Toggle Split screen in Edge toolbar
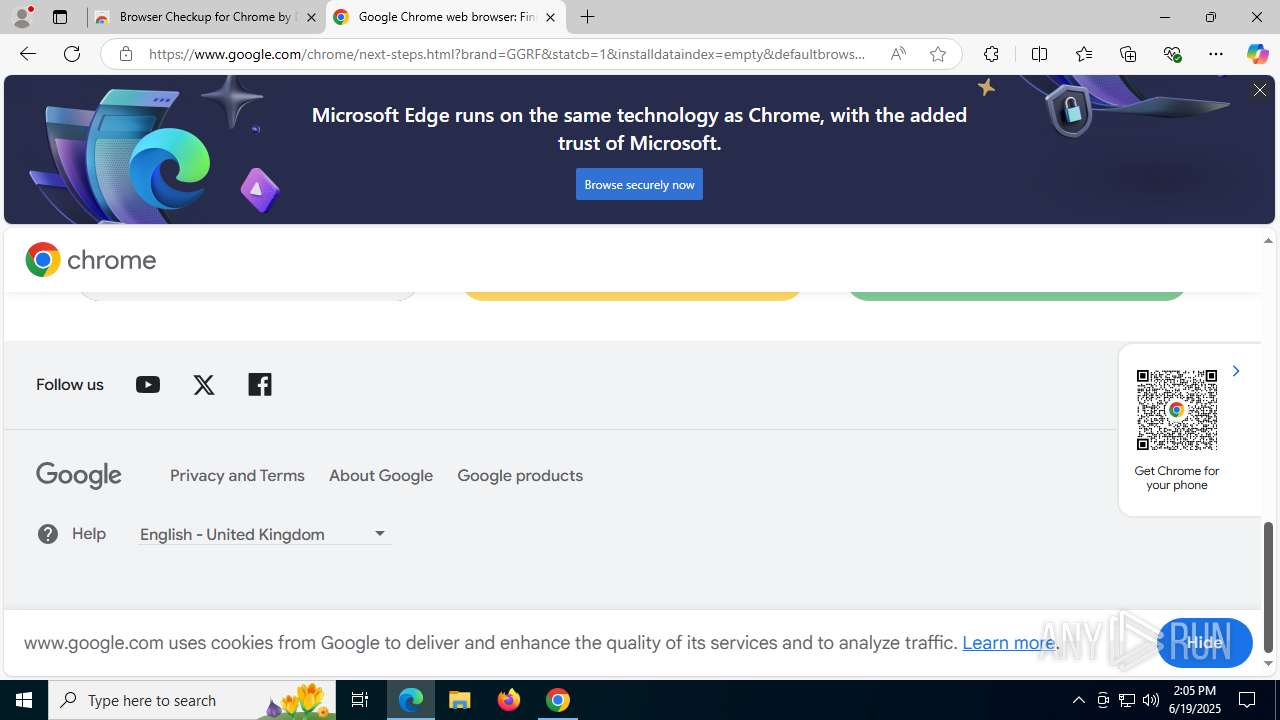 pyautogui.click(x=1039, y=54)
